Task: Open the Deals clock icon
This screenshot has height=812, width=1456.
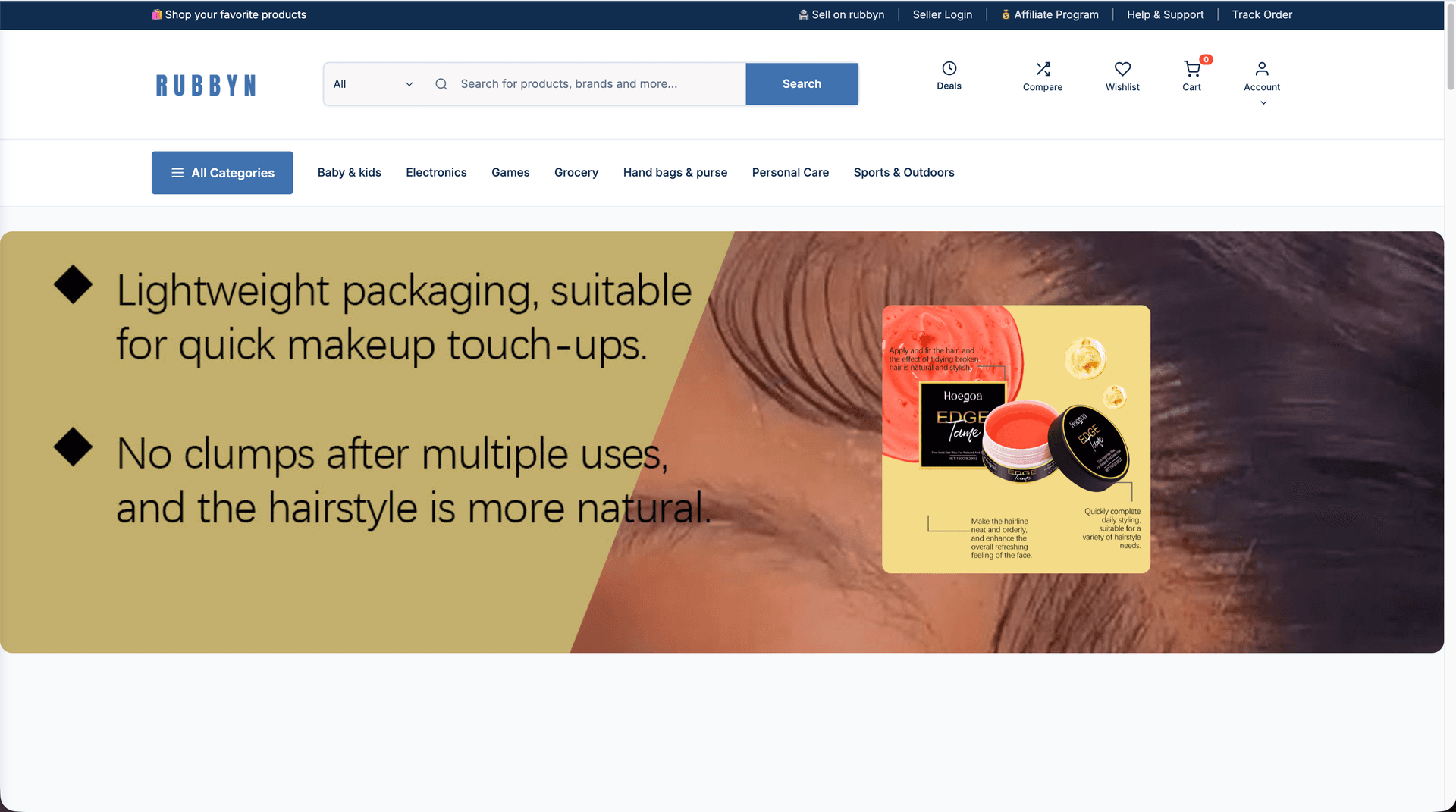Action: (x=949, y=68)
